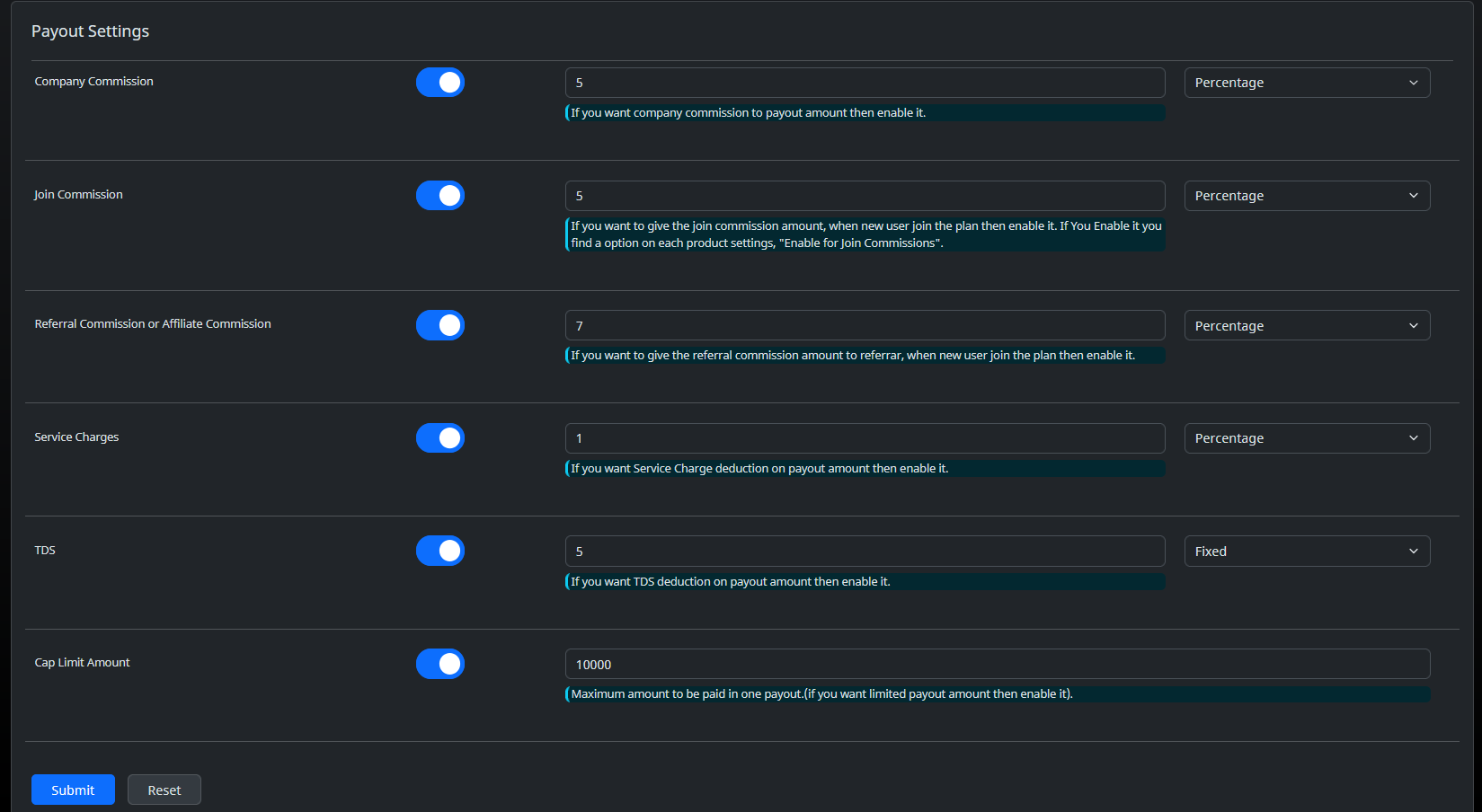
Task: Toggle off Referral Commission or Affiliate Commission
Action: point(439,325)
